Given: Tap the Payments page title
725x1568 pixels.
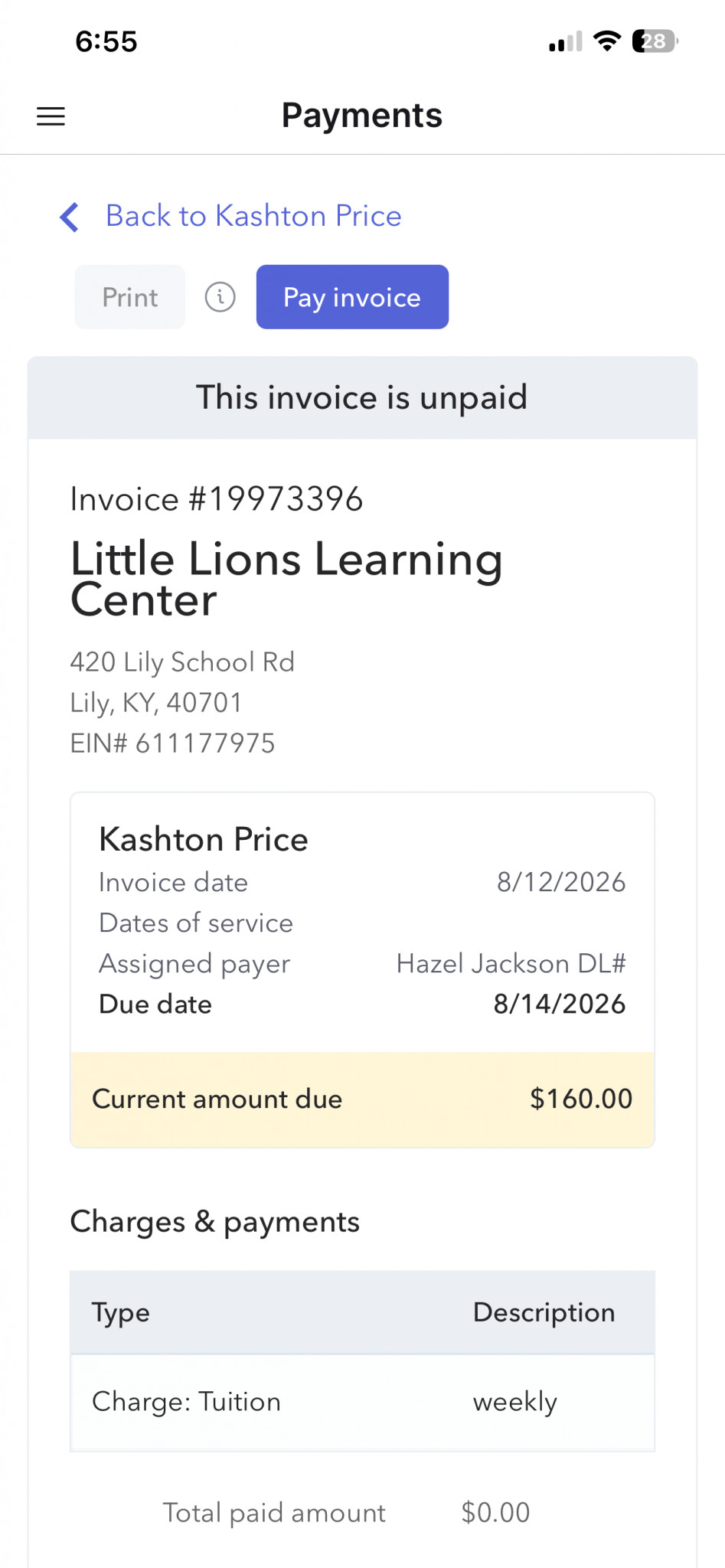Looking at the screenshot, I should point(362,116).
